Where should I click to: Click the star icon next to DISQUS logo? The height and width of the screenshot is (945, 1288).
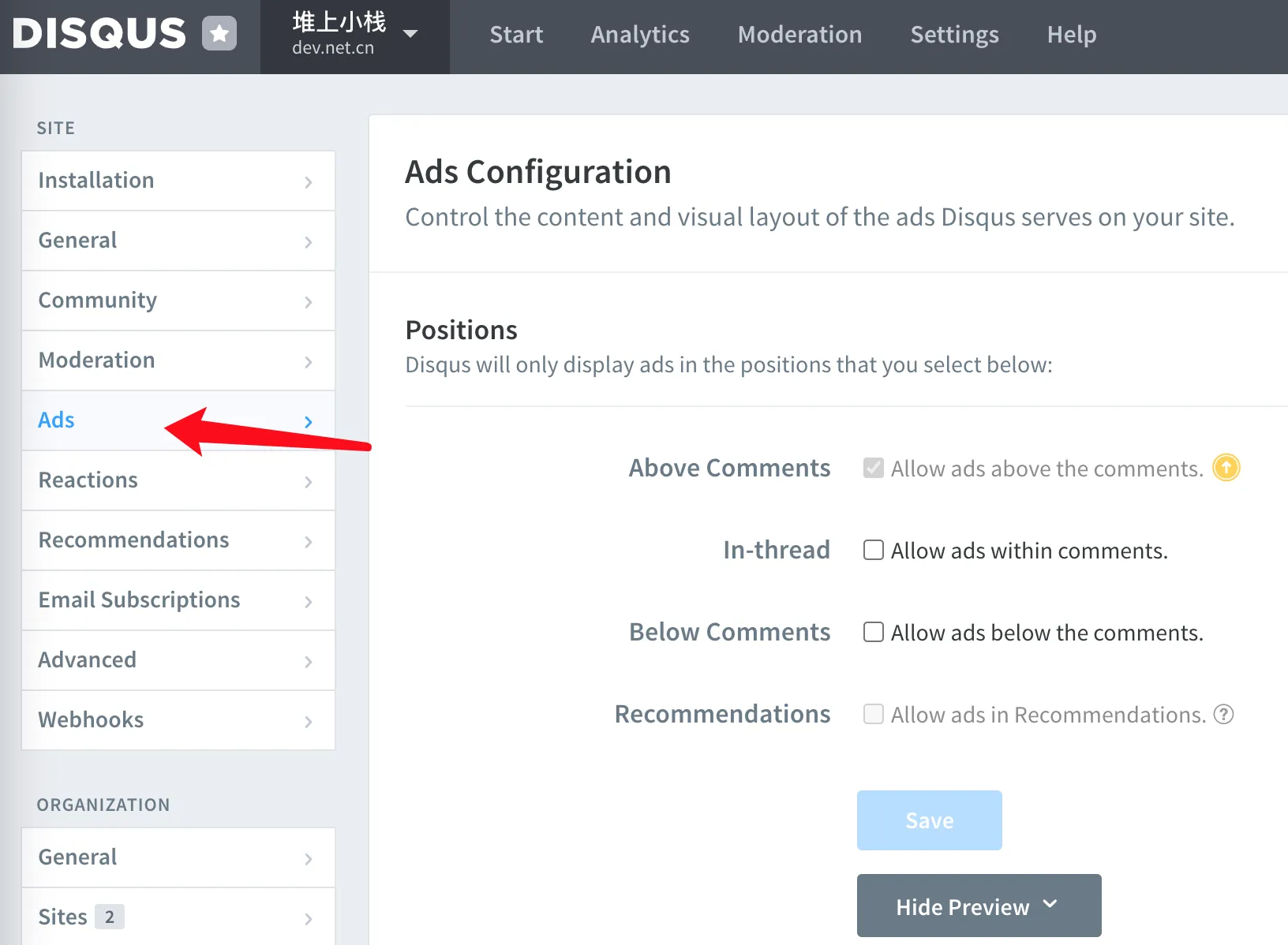tap(219, 33)
